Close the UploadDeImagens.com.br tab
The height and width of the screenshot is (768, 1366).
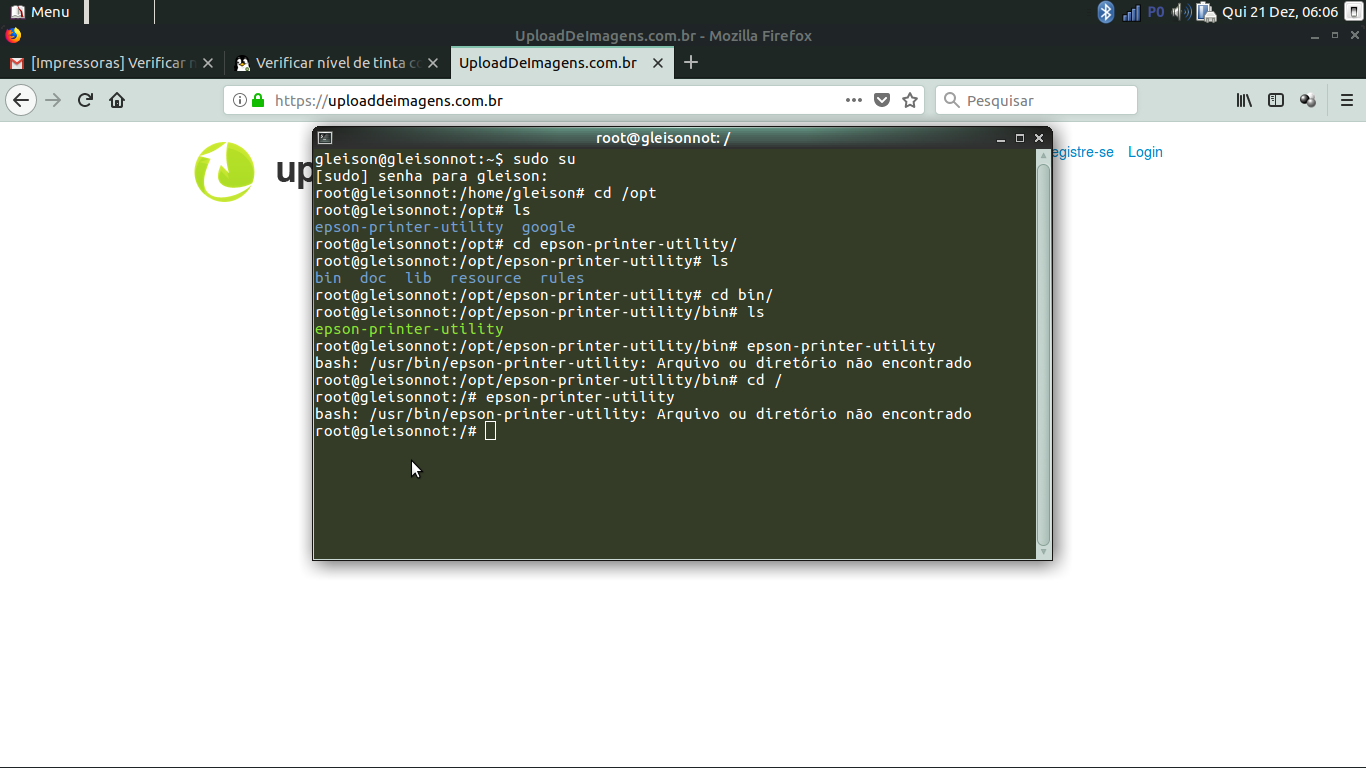pos(658,63)
